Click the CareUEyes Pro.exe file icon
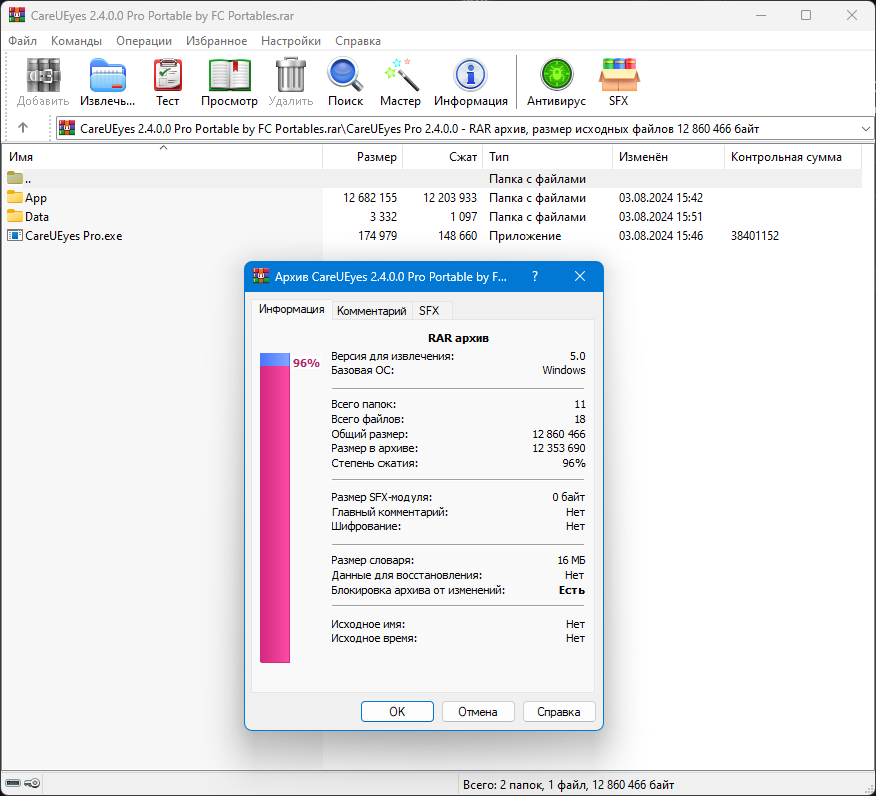 15,235
